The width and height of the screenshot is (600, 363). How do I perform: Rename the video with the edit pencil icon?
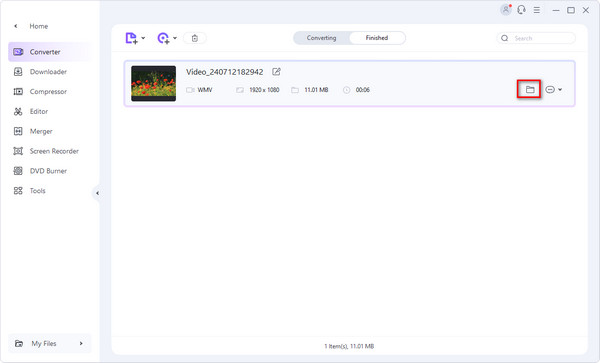pyautogui.click(x=276, y=72)
